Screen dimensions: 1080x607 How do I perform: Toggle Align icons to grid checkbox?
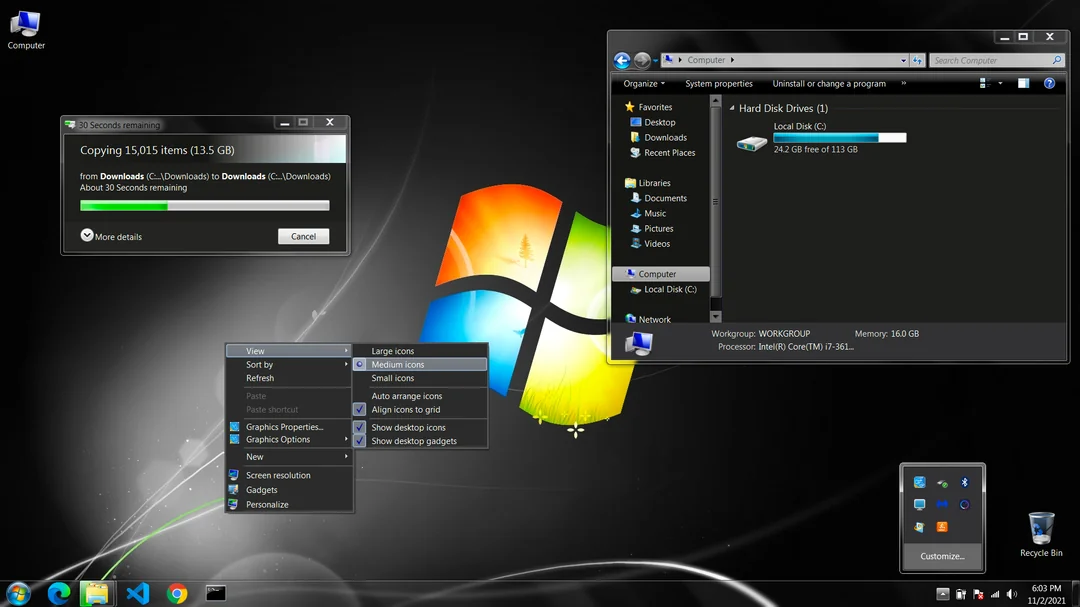tap(360, 409)
